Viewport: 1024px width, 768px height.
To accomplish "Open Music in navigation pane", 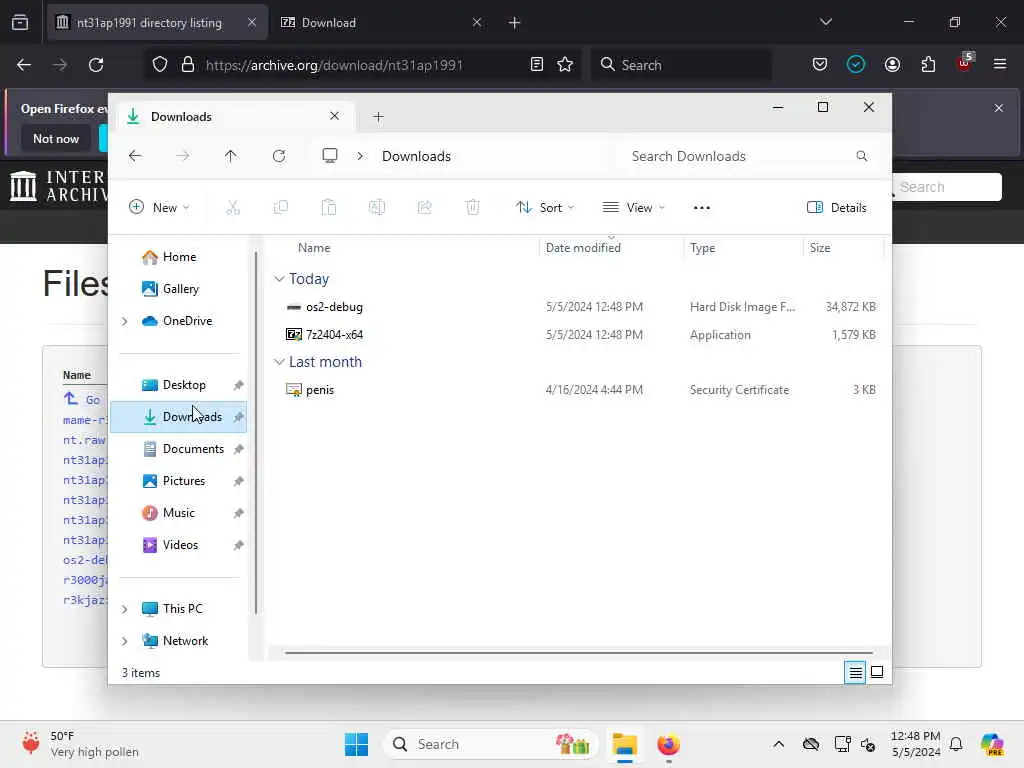I will point(179,513).
